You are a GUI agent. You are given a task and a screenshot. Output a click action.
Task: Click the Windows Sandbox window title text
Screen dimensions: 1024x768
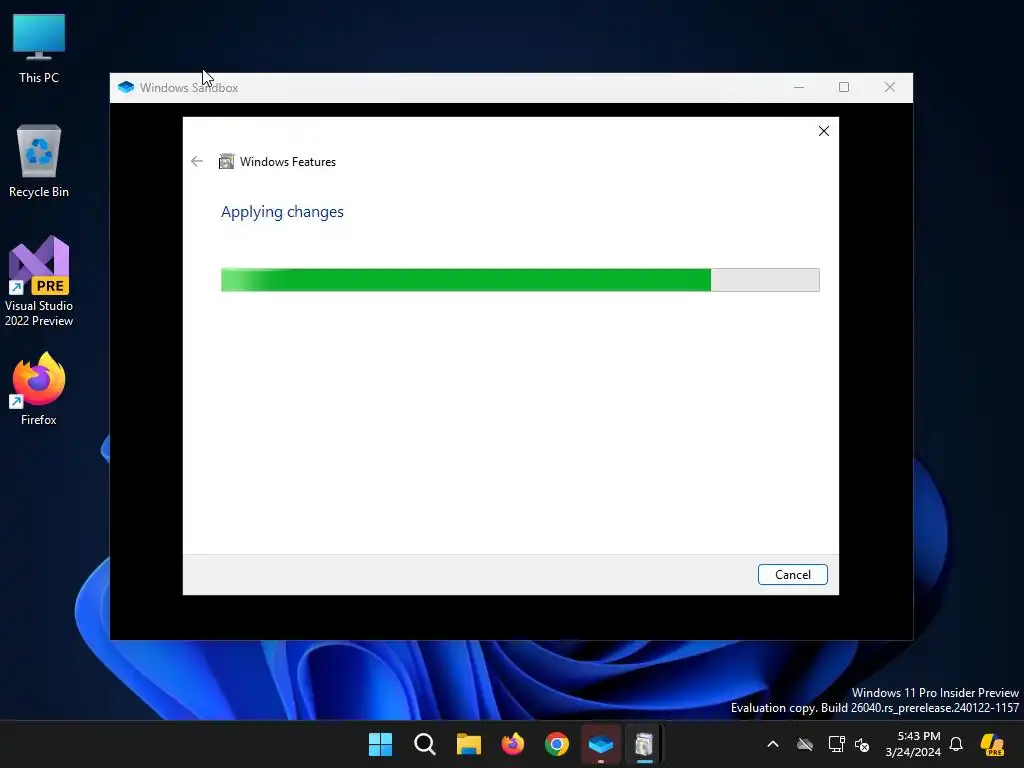pos(189,88)
